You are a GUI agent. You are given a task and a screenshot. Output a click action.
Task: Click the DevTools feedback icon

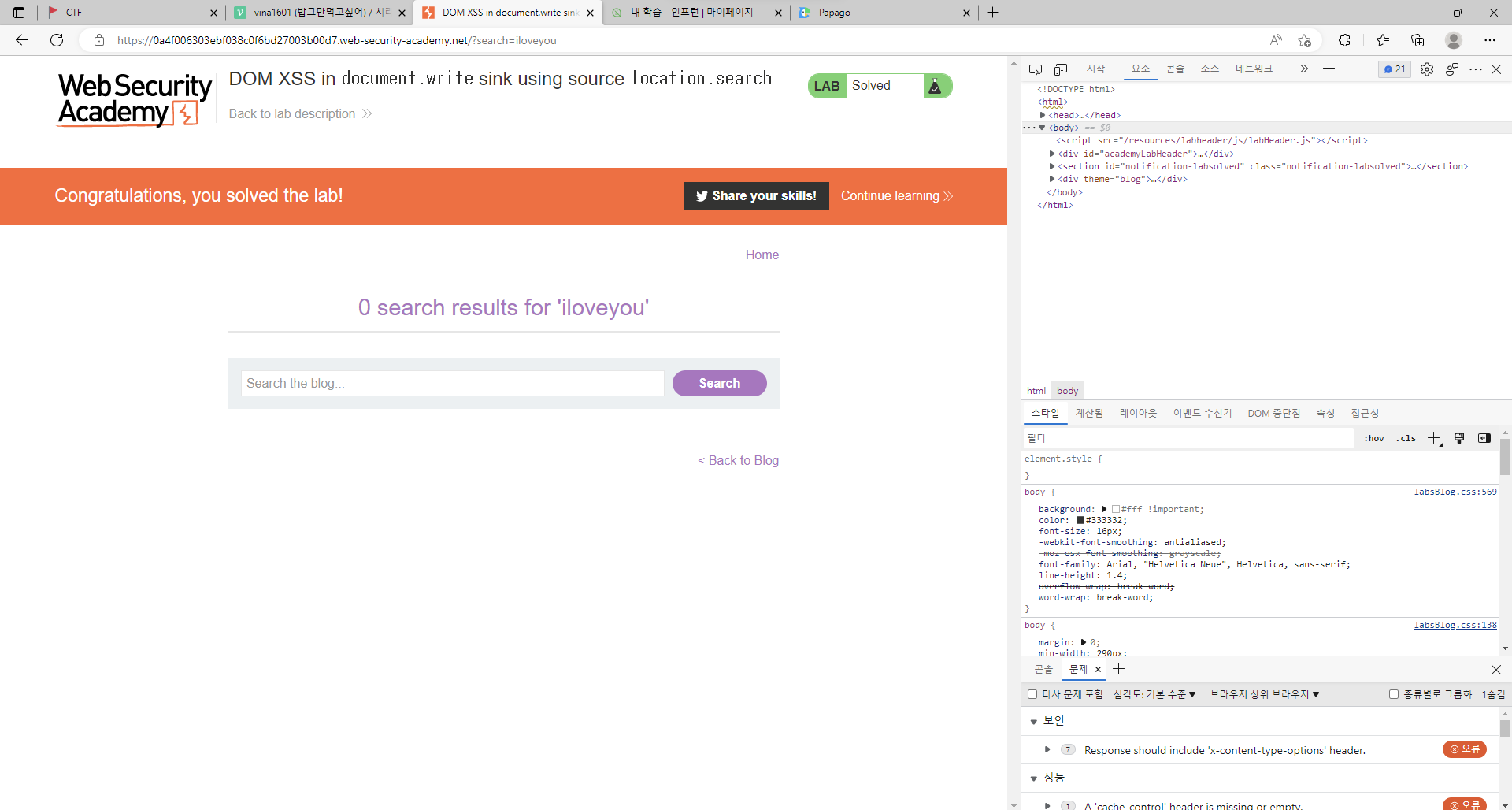(x=1451, y=69)
